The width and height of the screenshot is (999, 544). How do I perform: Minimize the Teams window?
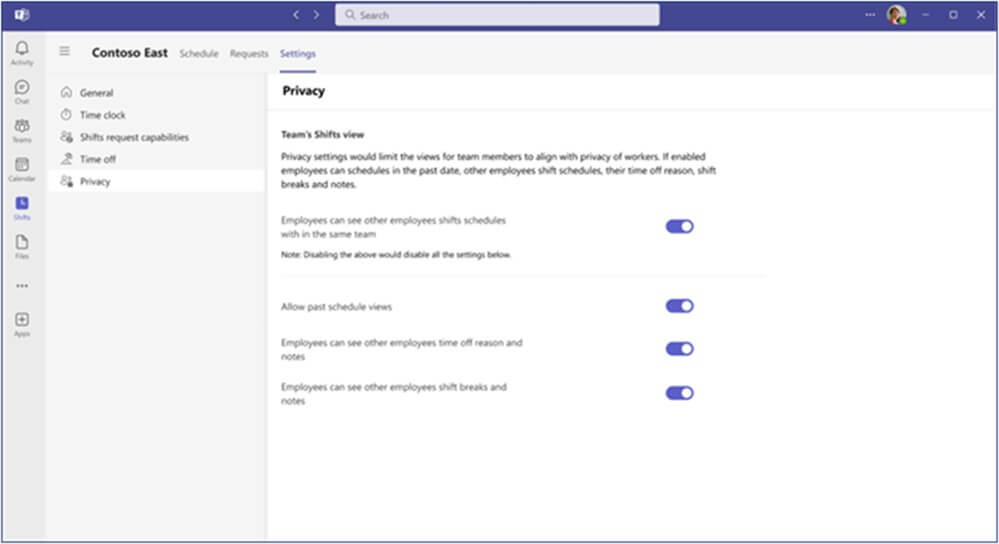[x=925, y=15]
